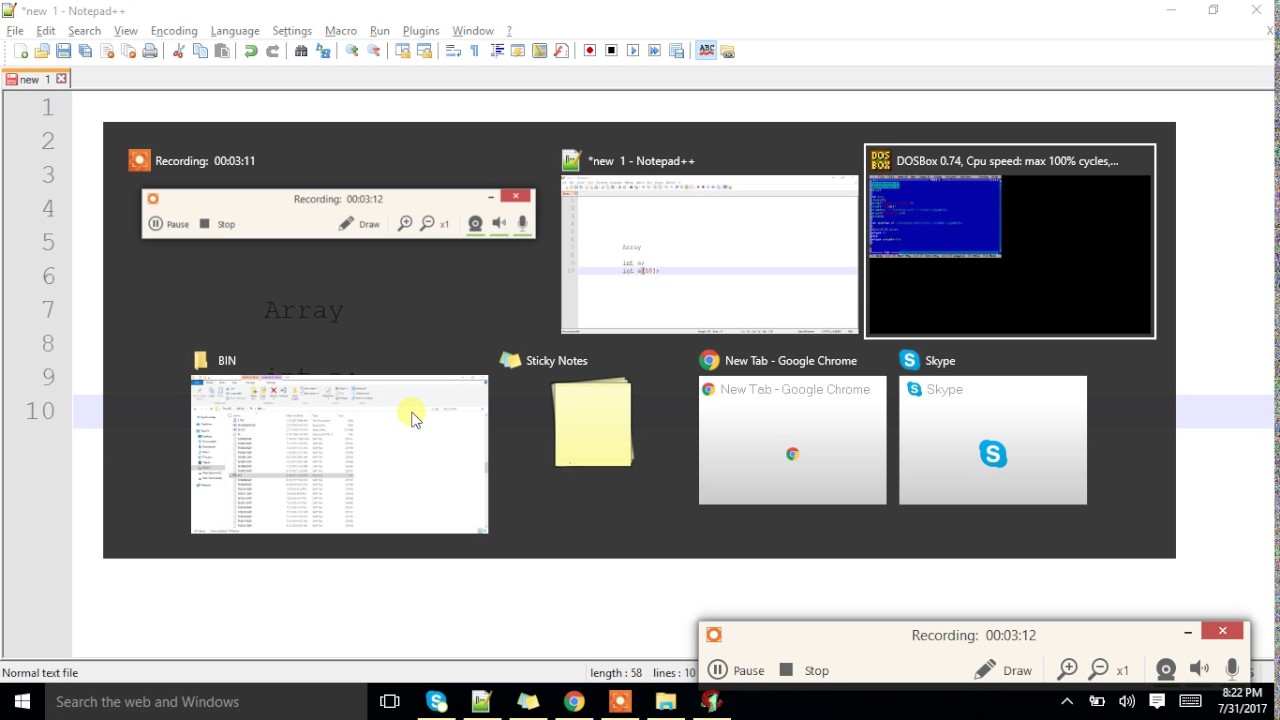Redo the edit with the toolbar arrow

tap(272, 51)
